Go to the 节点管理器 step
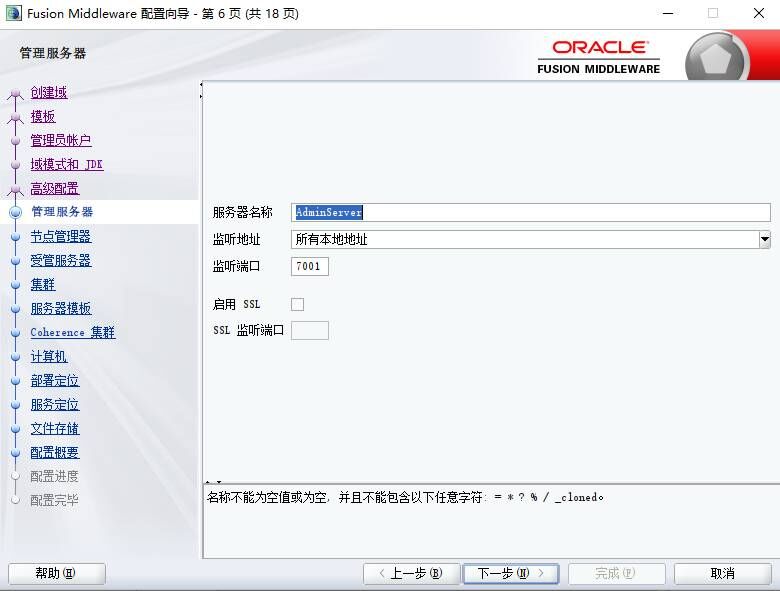This screenshot has height=591, width=780. (61, 236)
